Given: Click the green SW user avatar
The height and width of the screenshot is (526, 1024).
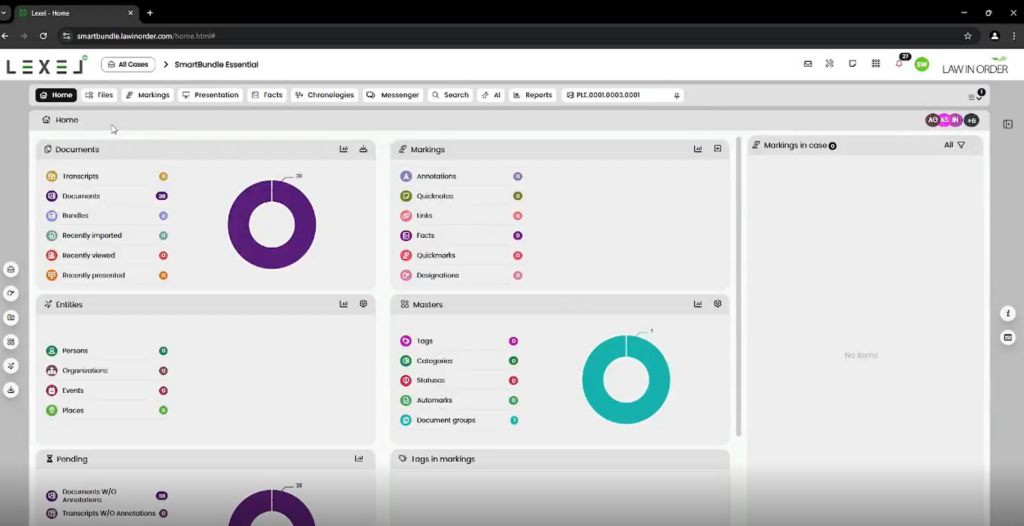Looking at the screenshot, I should (x=921, y=64).
